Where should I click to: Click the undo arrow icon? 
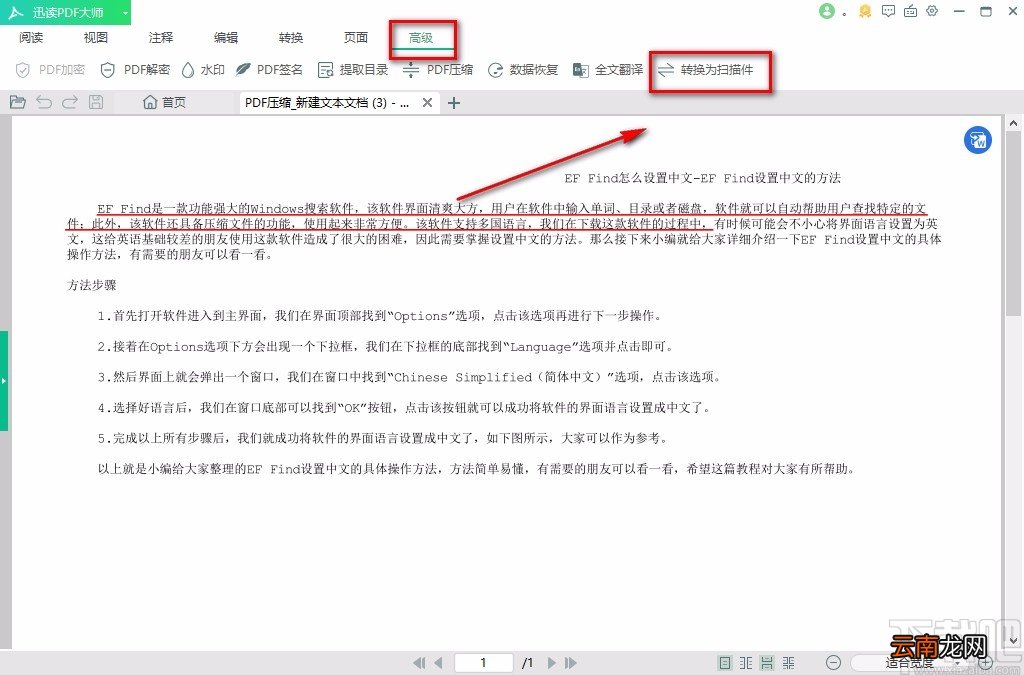coord(44,102)
